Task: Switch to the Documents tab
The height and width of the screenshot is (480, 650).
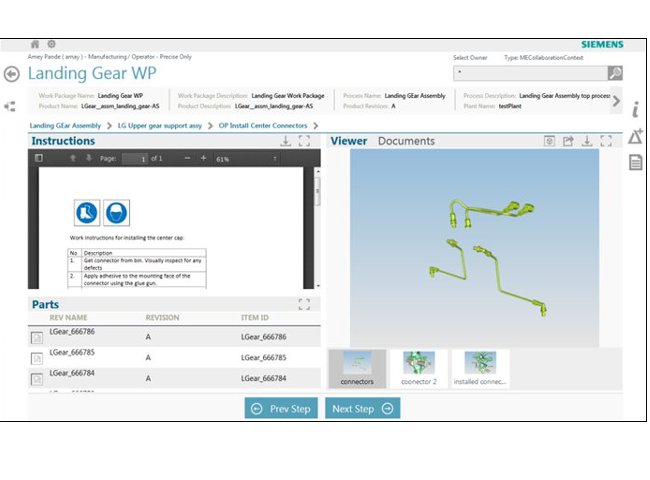Action: 406,141
